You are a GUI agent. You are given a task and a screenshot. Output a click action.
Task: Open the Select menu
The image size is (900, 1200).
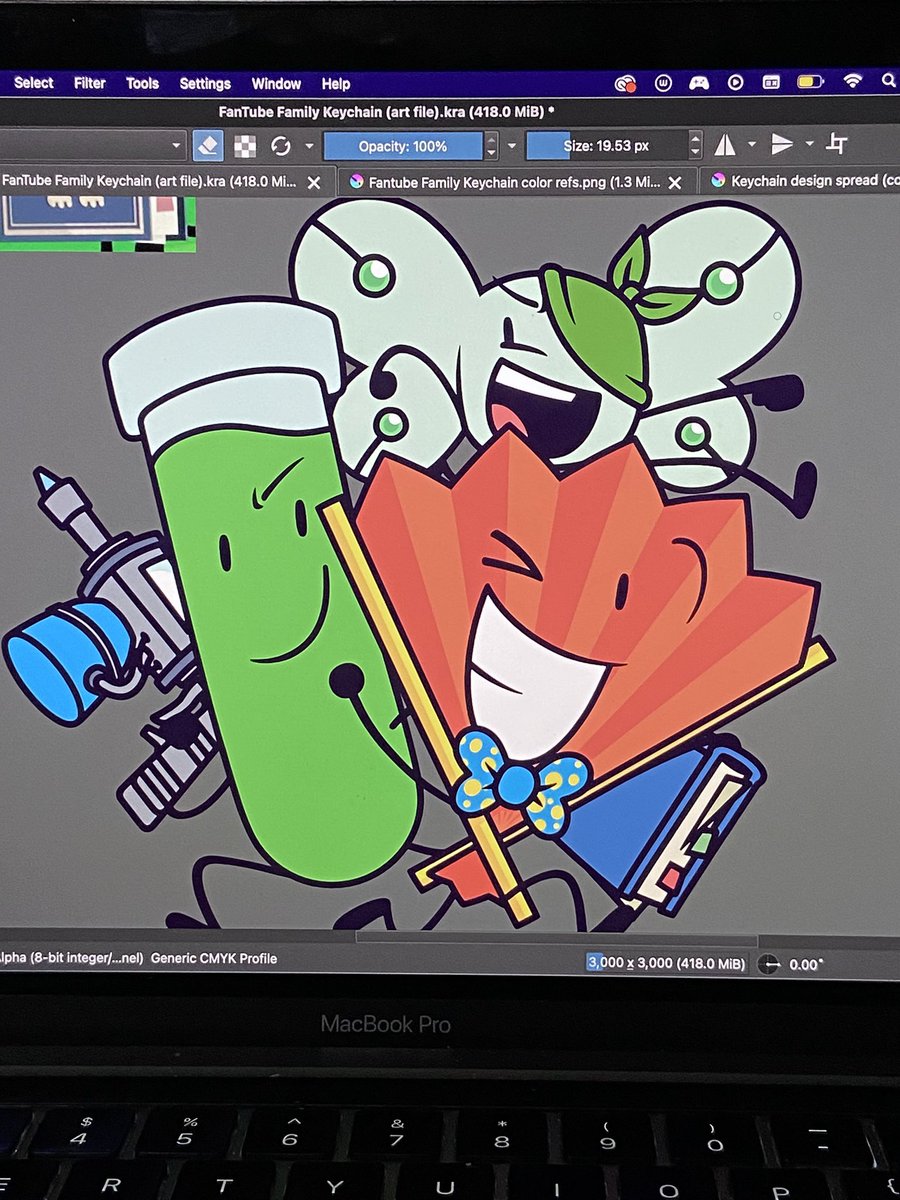pyautogui.click(x=34, y=83)
